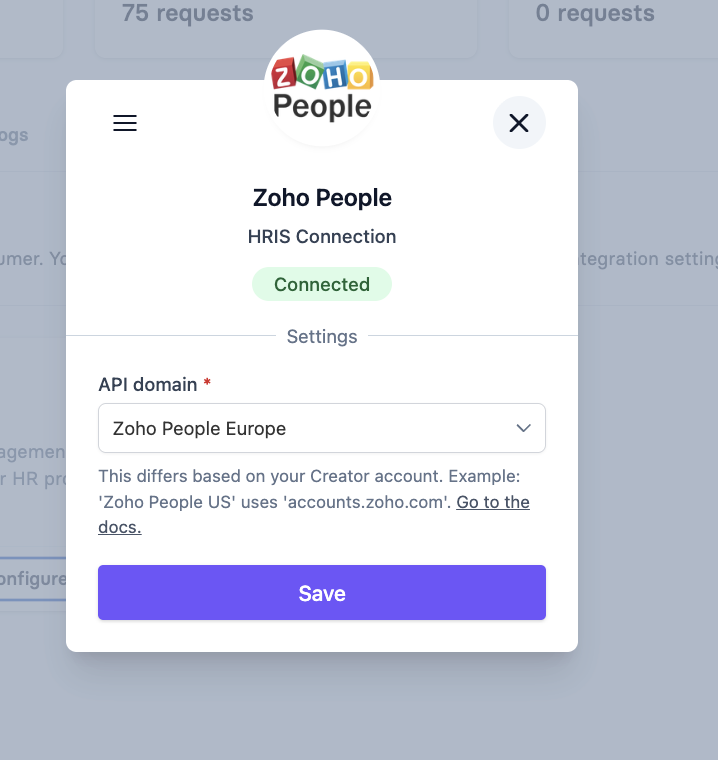Select the 0 requests card
This screenshot has height=760, width=718.
594,15
